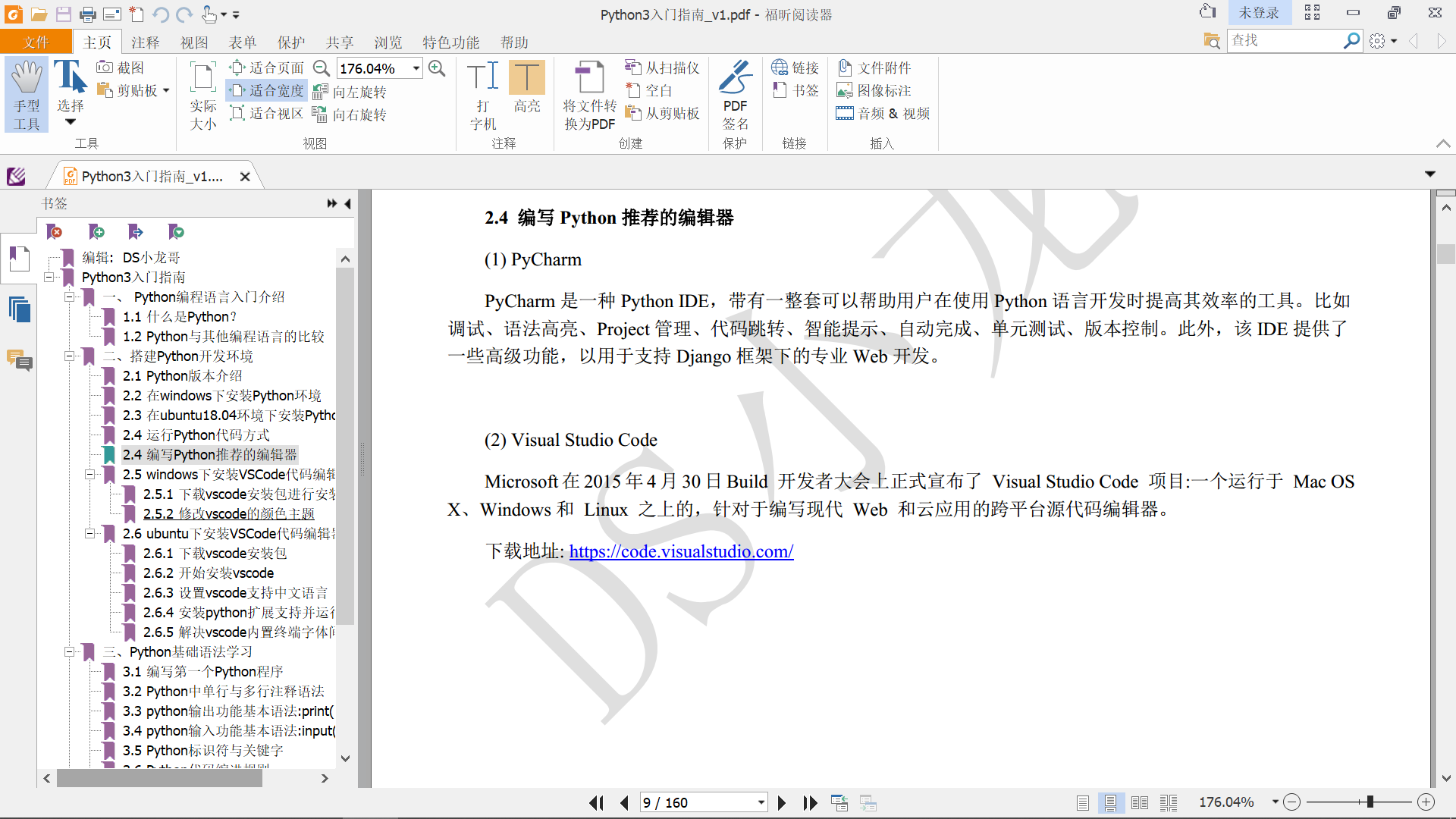Toggle Fit Width (适合宽度) view
The image size is (1456, 819).
[267, 90]
